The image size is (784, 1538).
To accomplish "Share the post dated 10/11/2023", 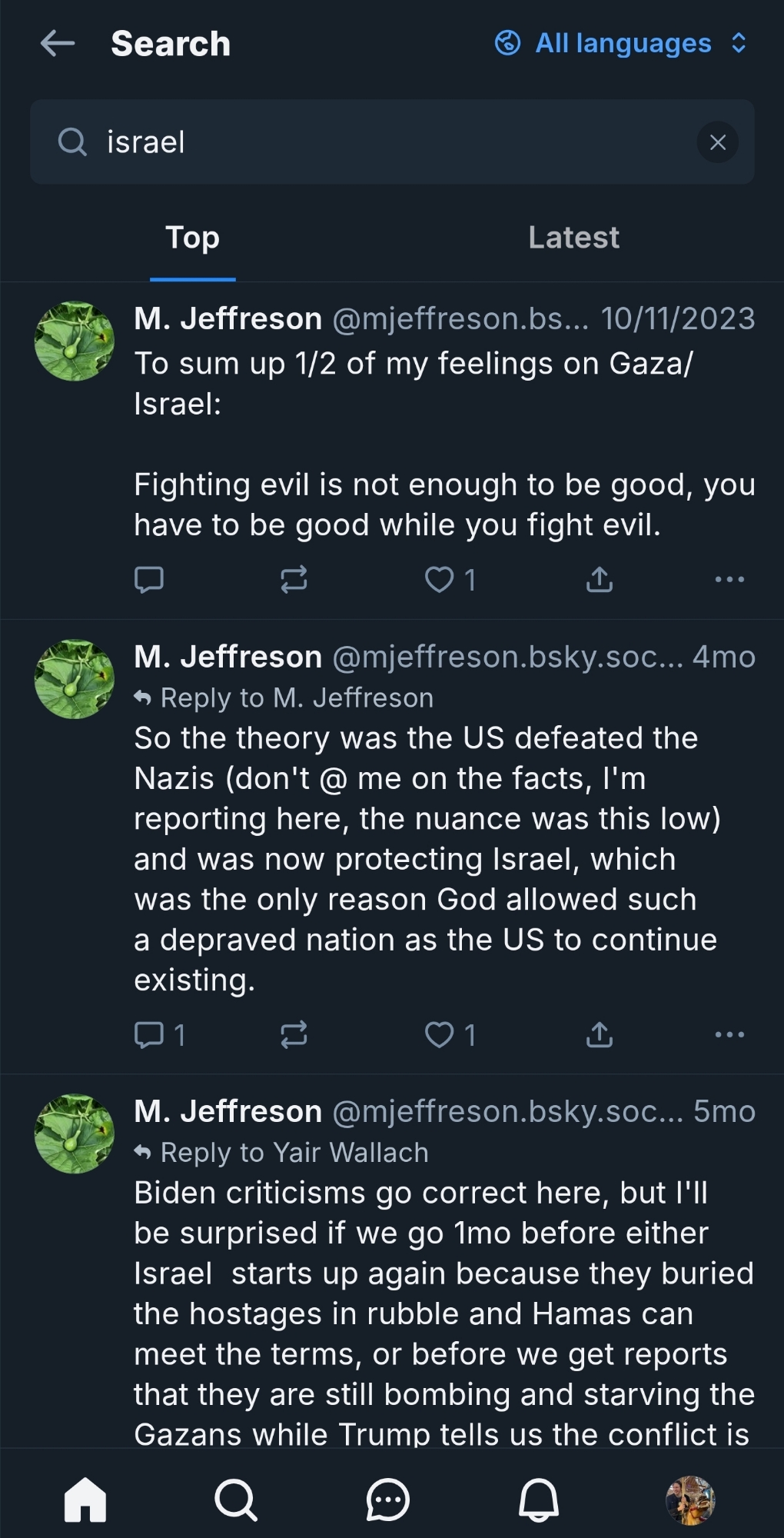I will (600, 579).
